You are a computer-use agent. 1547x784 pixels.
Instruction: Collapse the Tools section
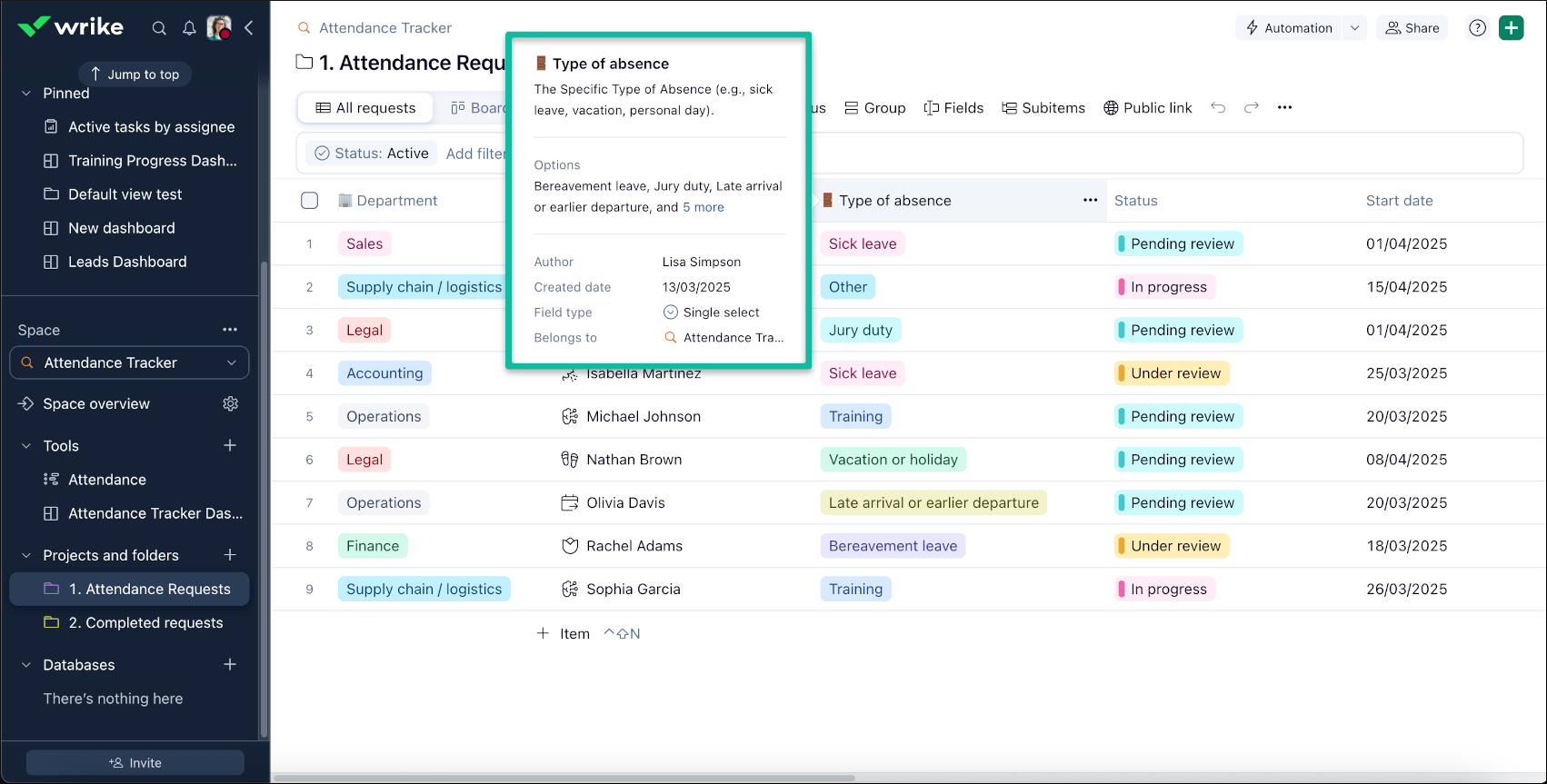26,446
